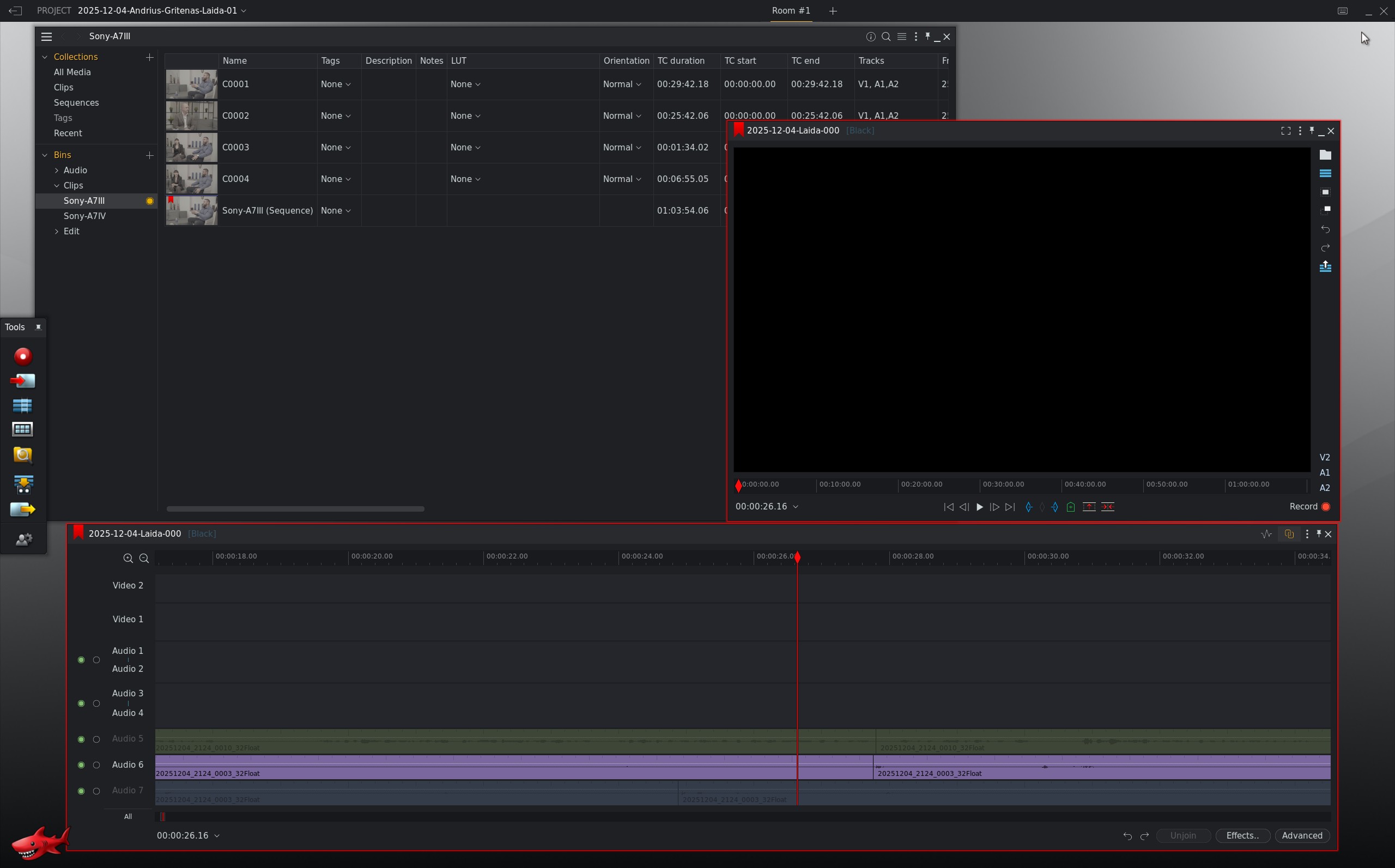Switch to the Room #1 tab
Viewport: 1395px width, 868px height.
[791, 11]
